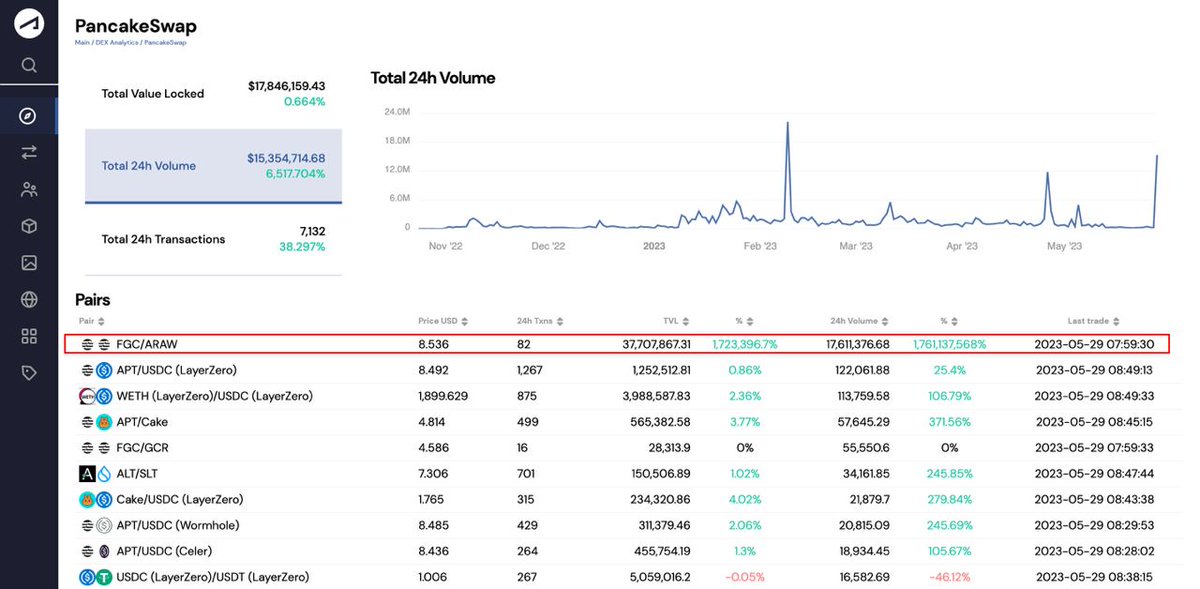The image size is (1200, 589).
Task: Select the Total 24h Volume stat card
Action: 213,166
